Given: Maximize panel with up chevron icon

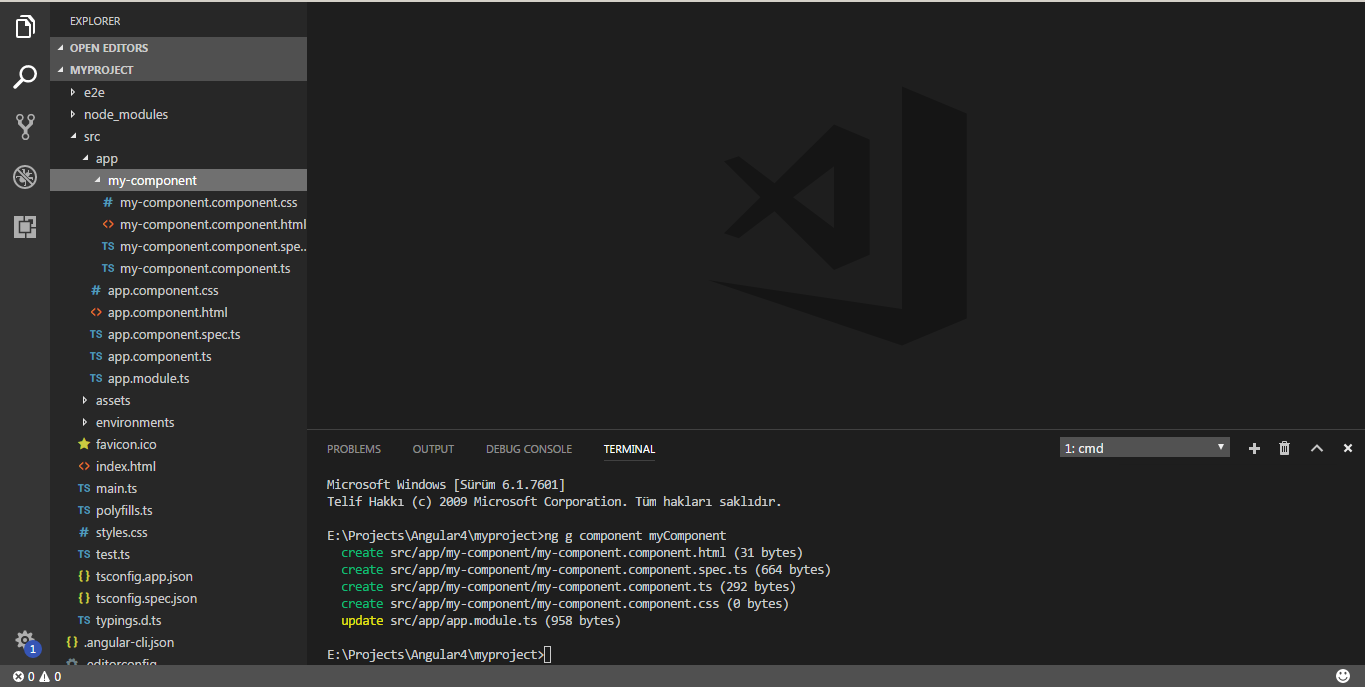Looking at the screenshot, I should click(x=1317, y=449).
